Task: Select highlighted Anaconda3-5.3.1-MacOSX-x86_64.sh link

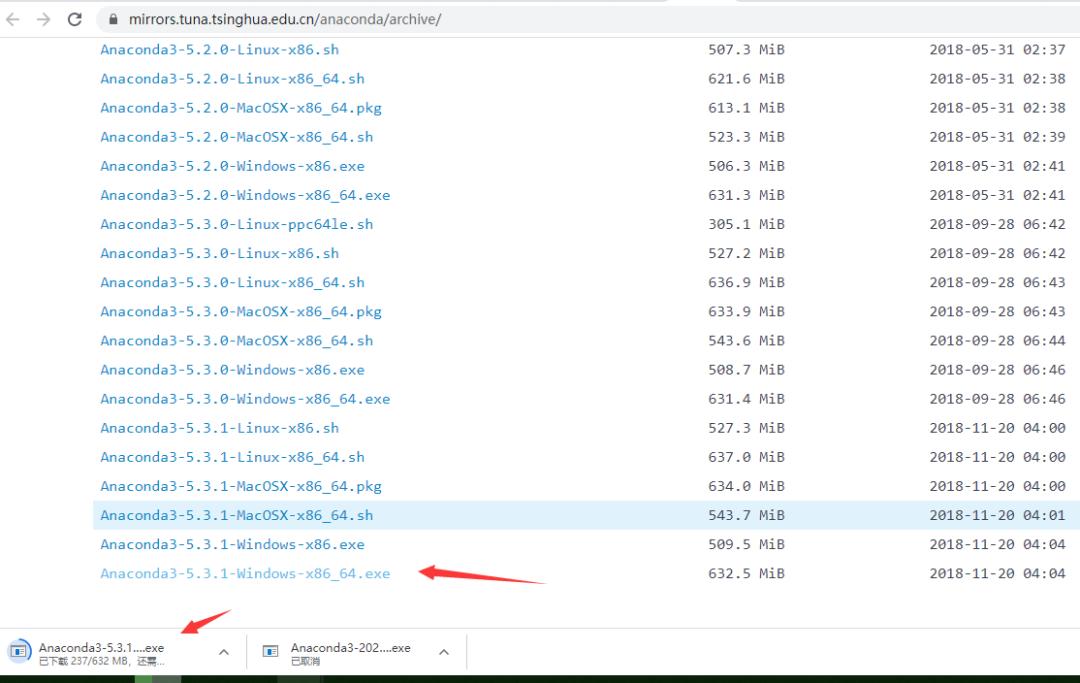Action: (x=237, y=516)
